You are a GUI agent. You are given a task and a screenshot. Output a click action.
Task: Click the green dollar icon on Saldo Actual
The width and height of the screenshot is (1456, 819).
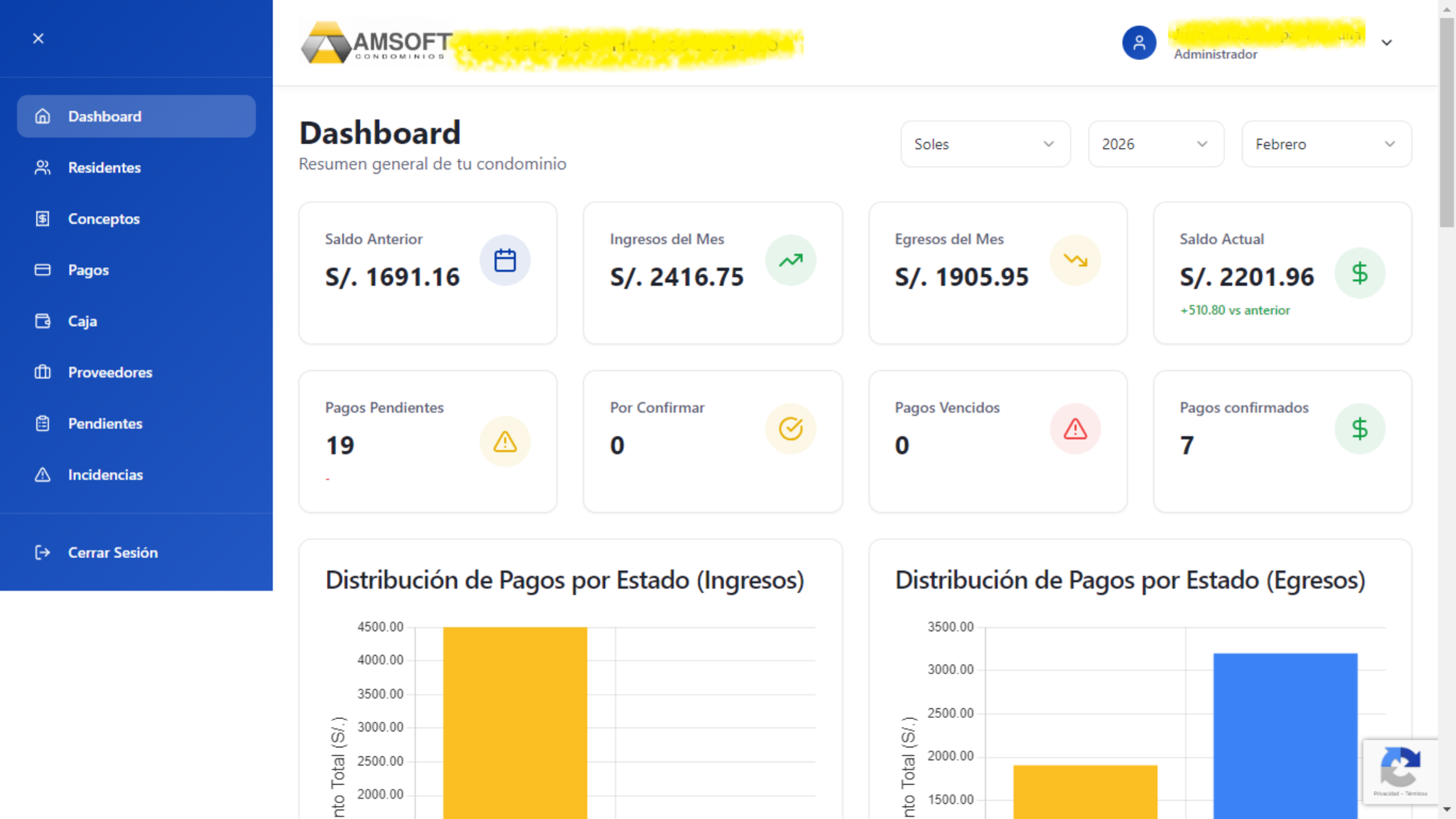click(x=1360, y=273)
